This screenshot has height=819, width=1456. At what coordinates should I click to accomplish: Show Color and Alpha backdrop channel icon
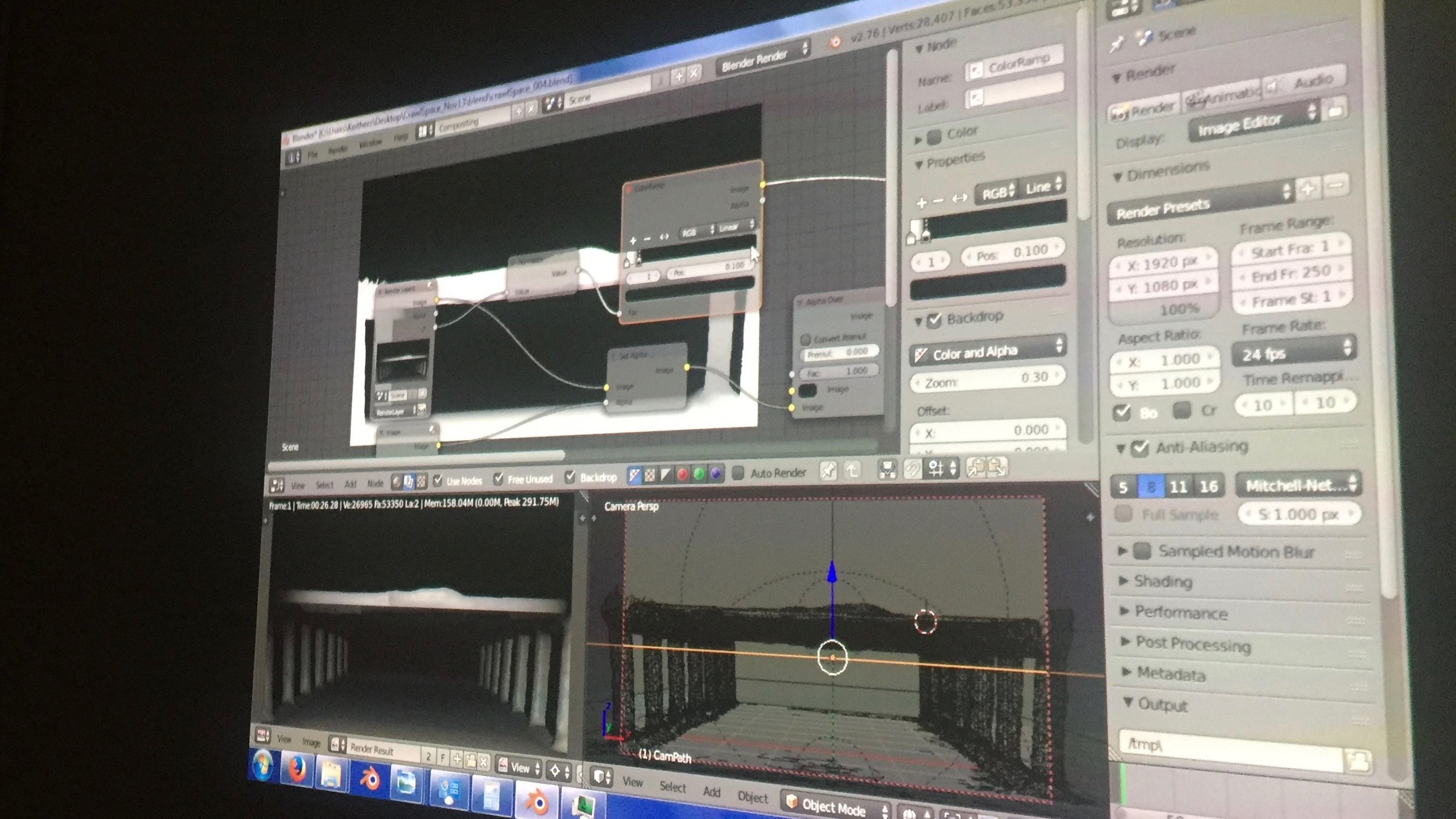634,476
